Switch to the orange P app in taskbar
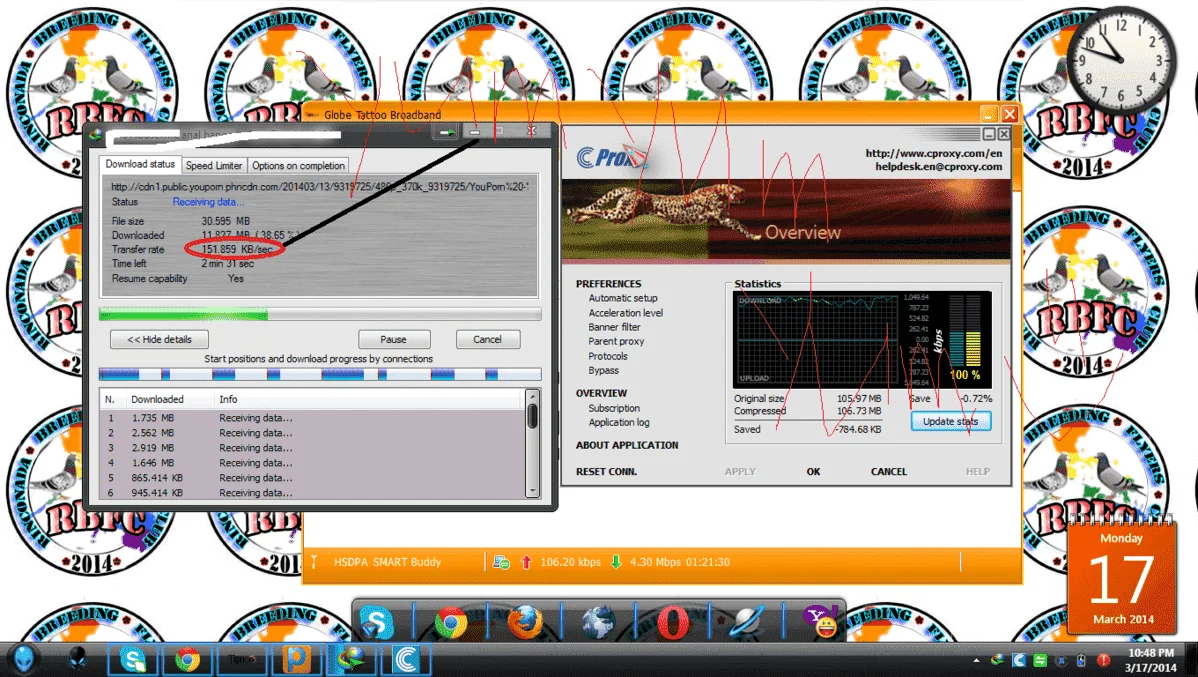Viewport: 1198px width, 677px height. pyautogui.click(x=296, y=659)
